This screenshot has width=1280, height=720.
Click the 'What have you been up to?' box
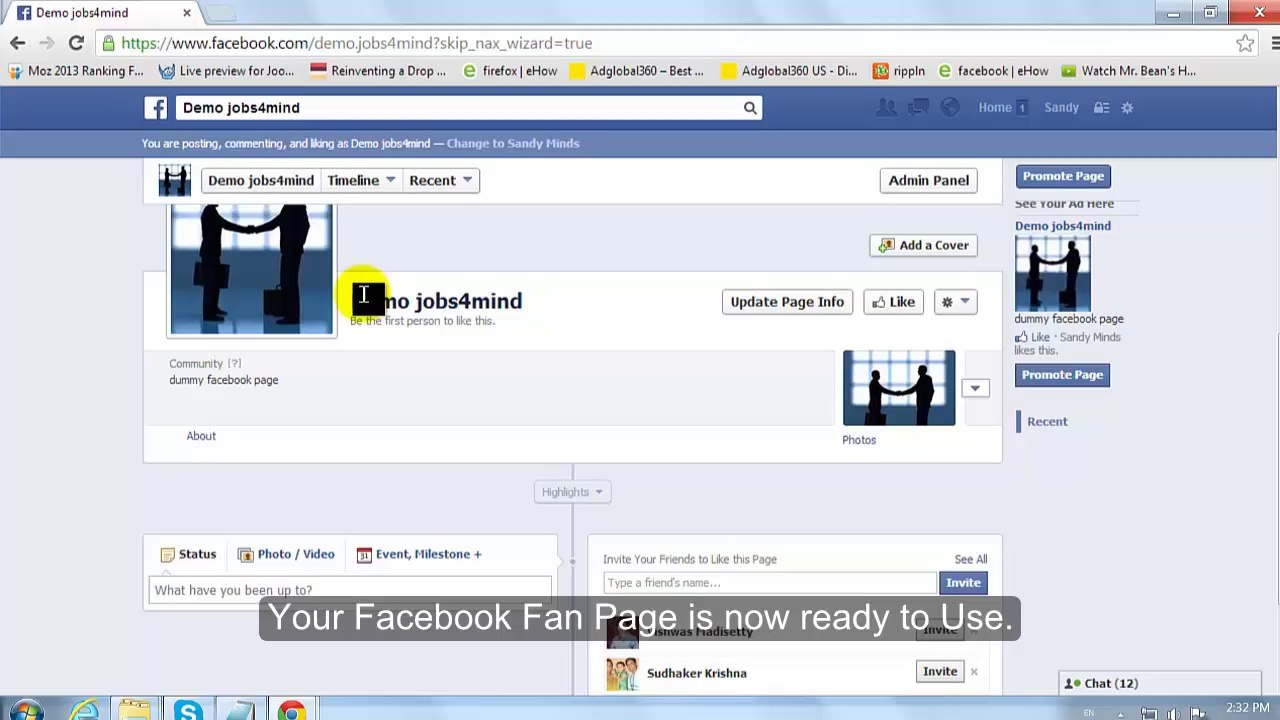pyautogui.click(x=350, y=590)
